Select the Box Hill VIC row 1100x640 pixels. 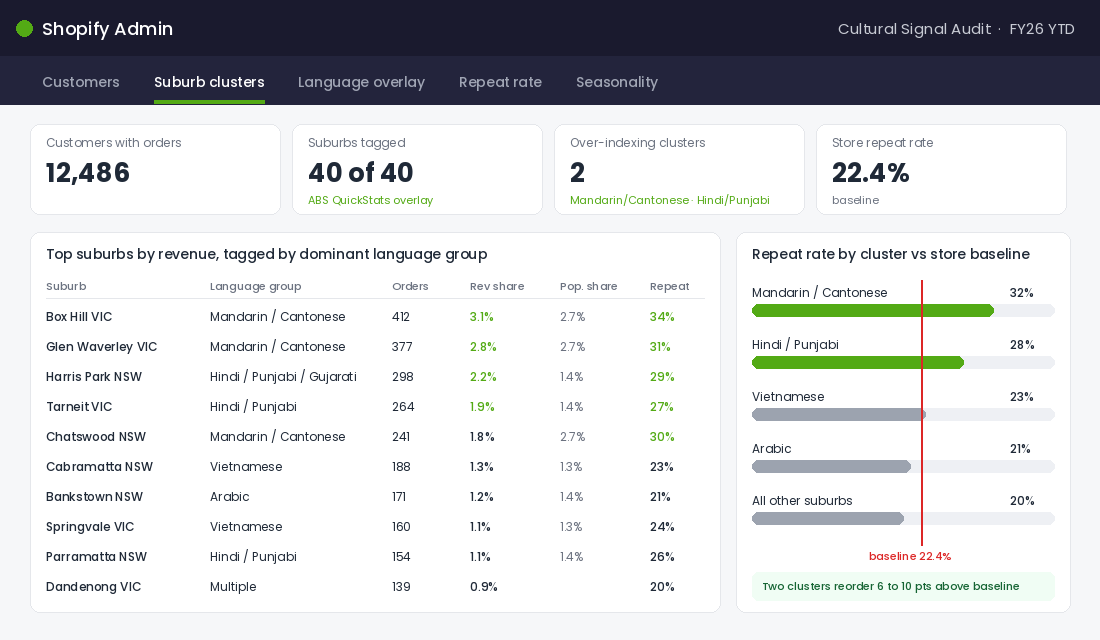pyautogui.click(x=375, y=316)
